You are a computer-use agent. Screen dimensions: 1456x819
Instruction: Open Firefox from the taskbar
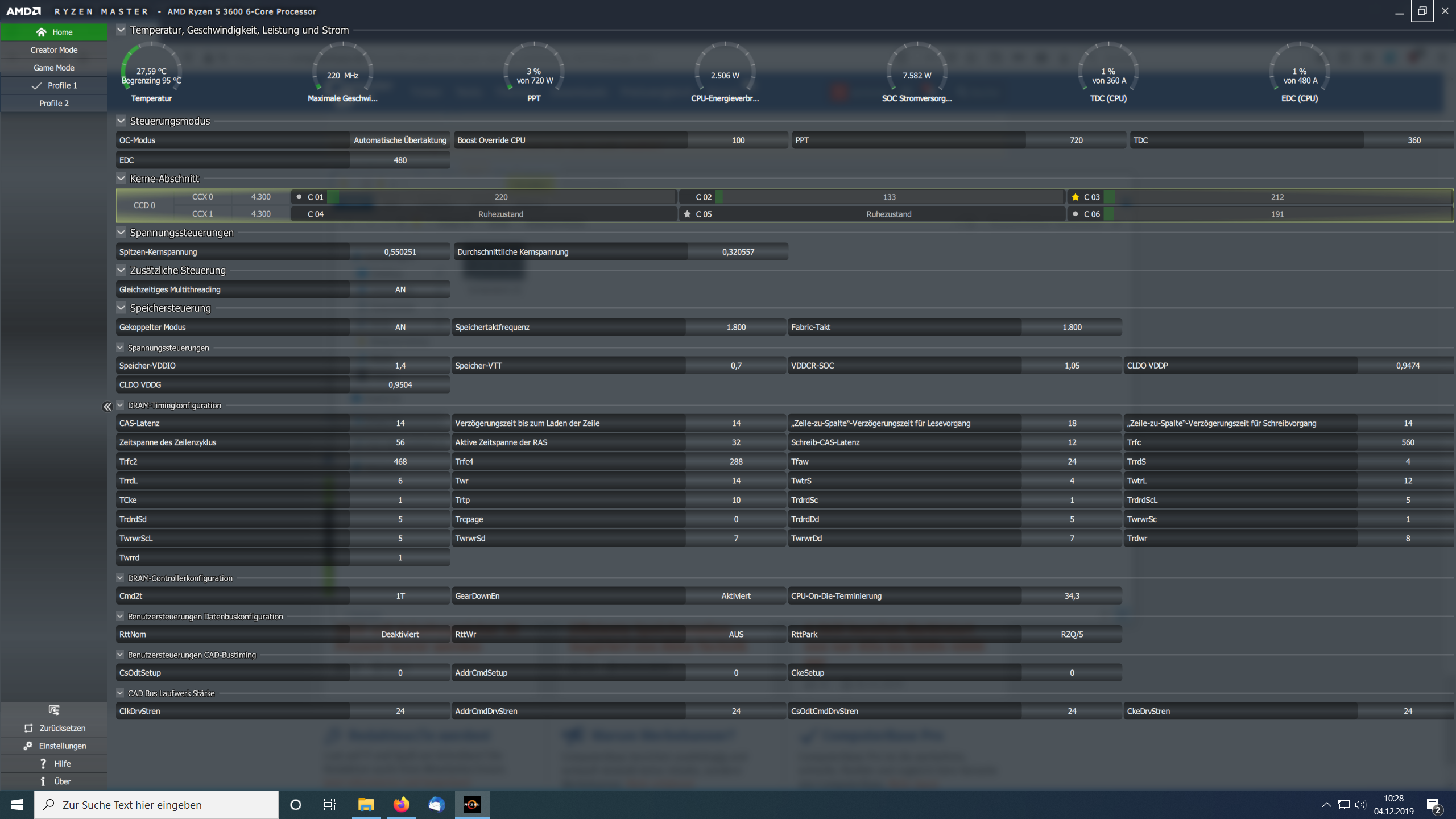pos(401,804)
